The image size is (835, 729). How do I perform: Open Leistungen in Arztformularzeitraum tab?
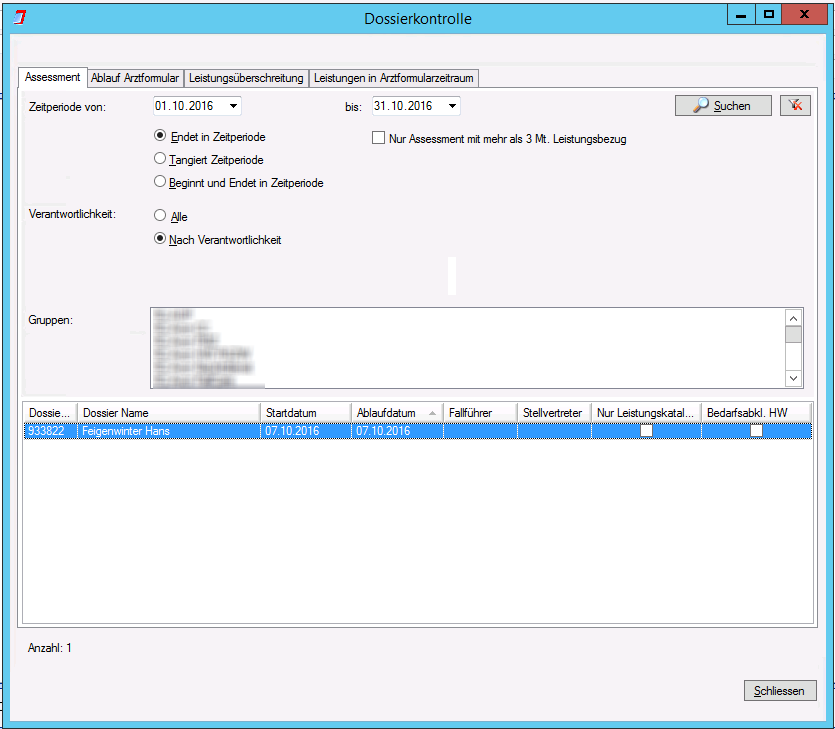pyautogui.click(x=394, y=78)
